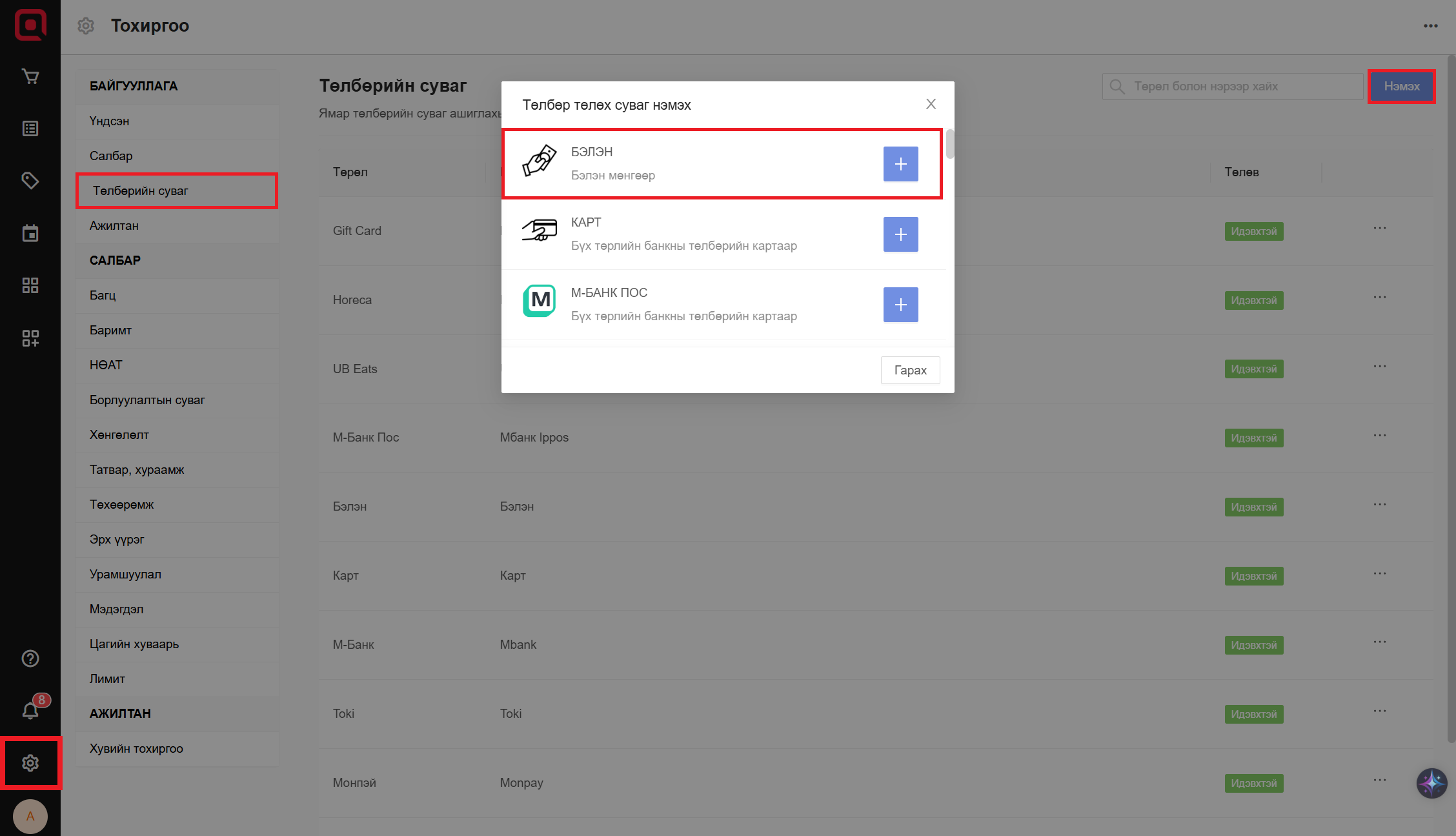Click the notification bell with badge 8

(x=30, y=710)
